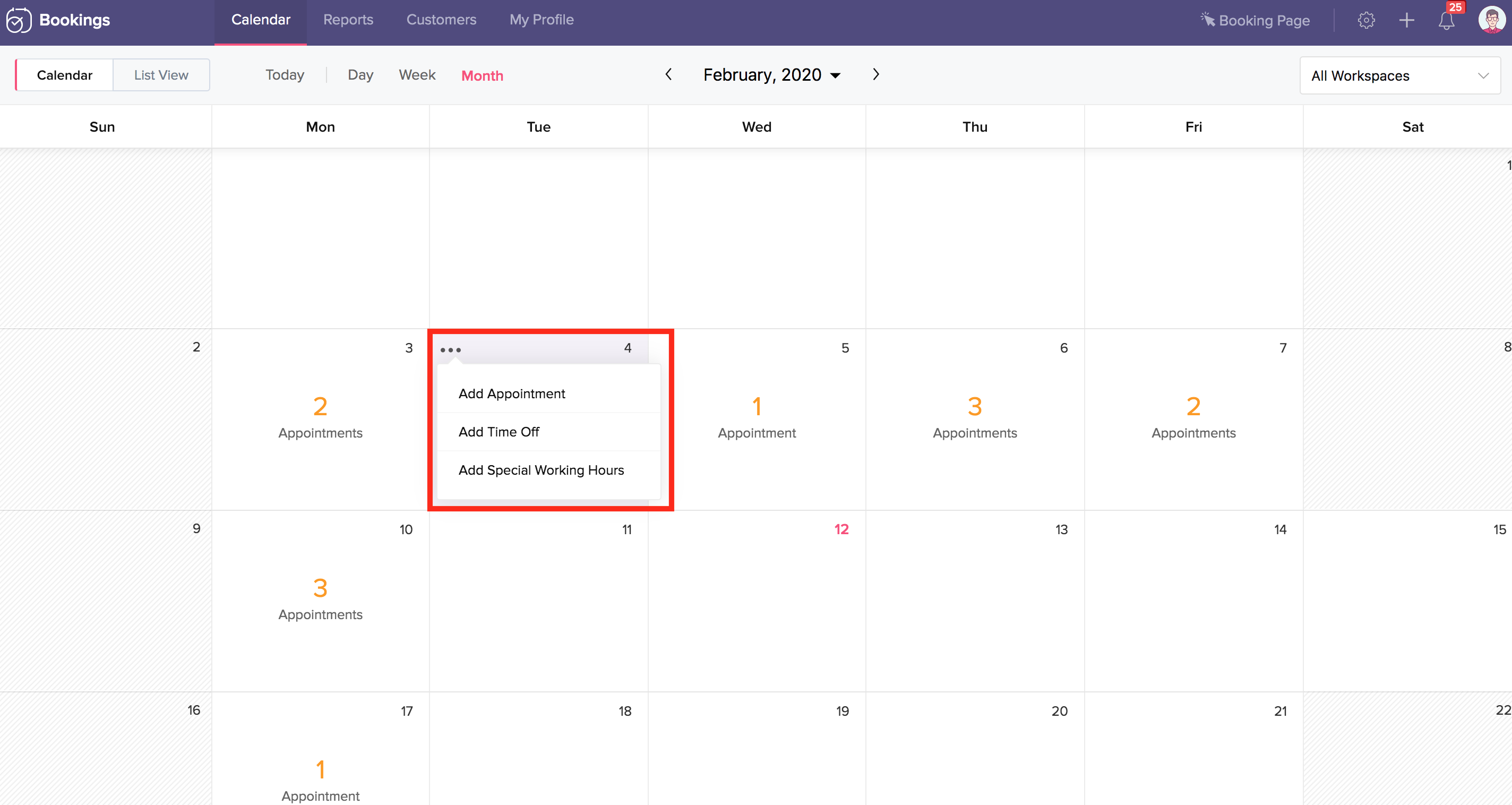Open the Customers tab

tap(441, 20)
